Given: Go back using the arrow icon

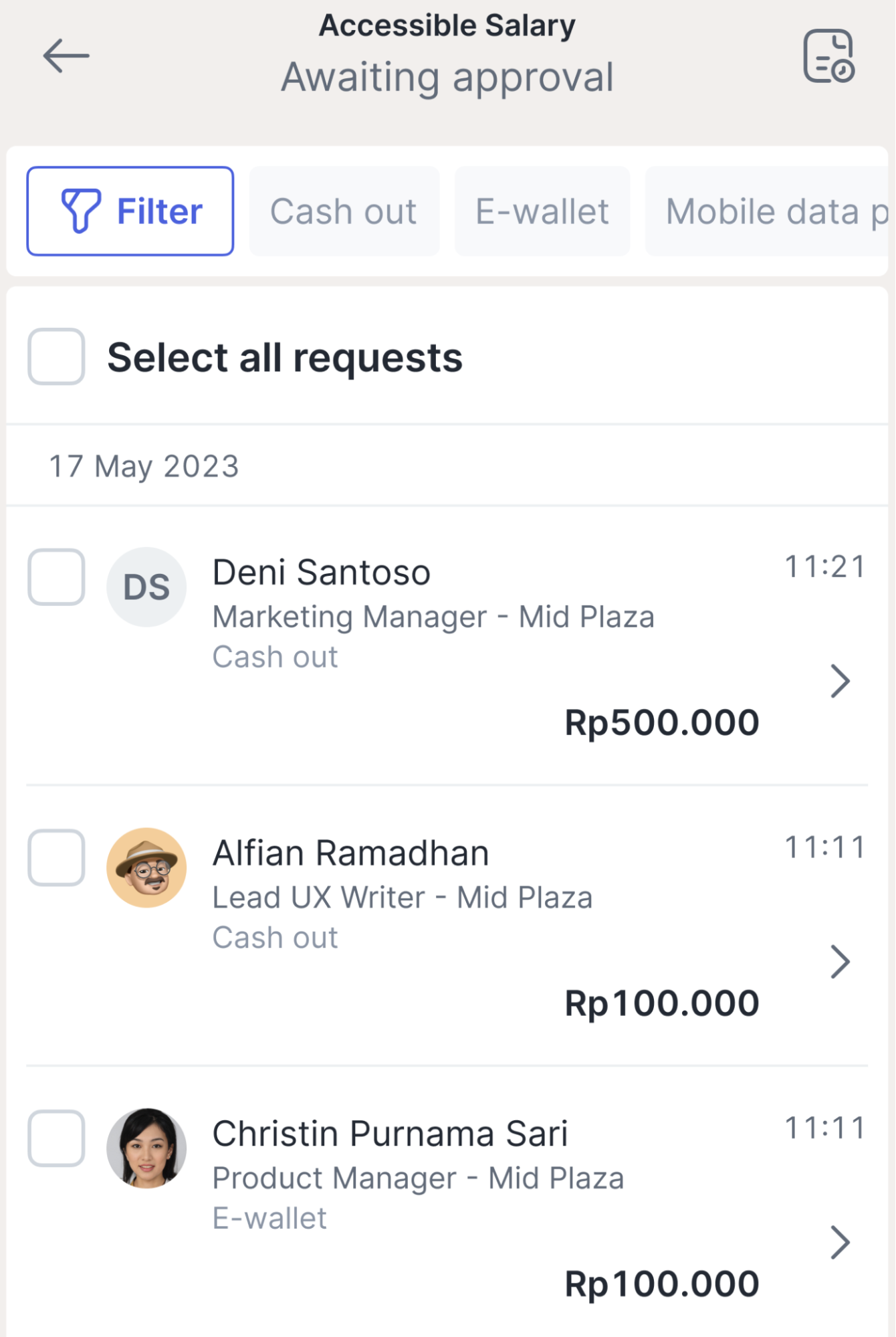Looking at the screenshot, I should [66, 56].
